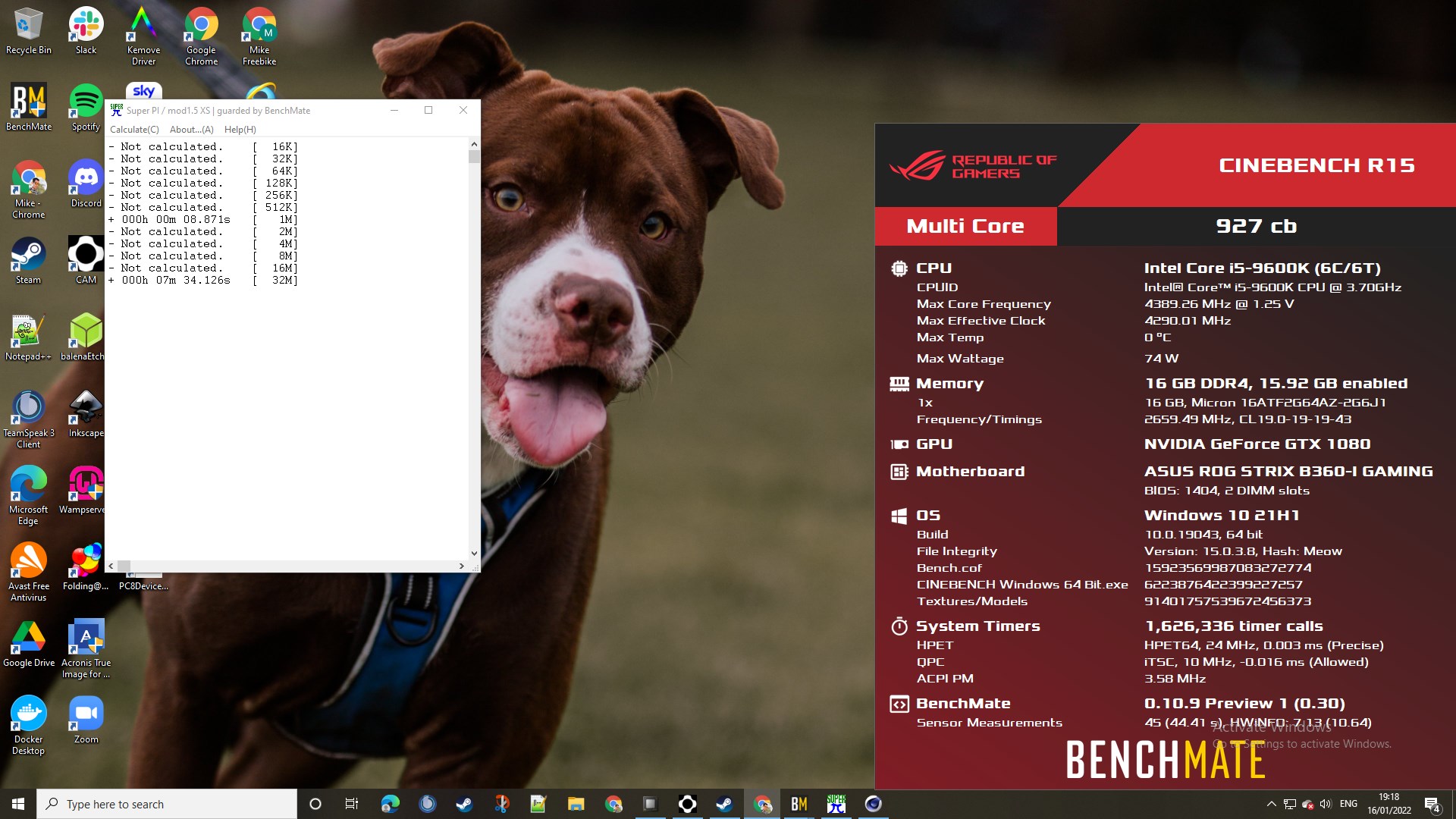The height and width of the screenshot is (819, 1456).
Task: Open the Google Drive desktop shortcut
Action: tap(29, 643)
